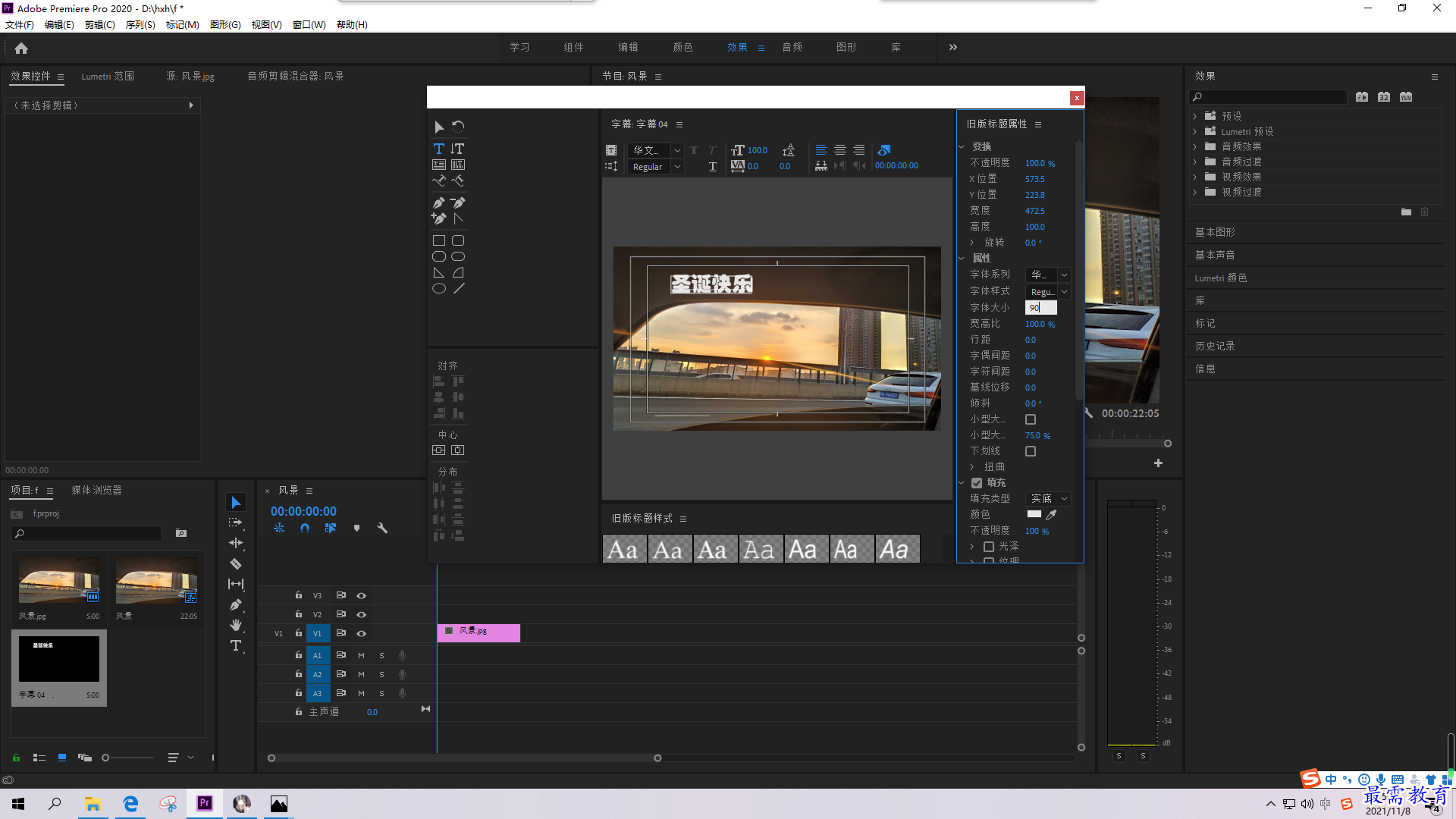This screenshot has width=1456, height=819.
Task: Open the 序列(S) menu
Action: coord(140,25)
